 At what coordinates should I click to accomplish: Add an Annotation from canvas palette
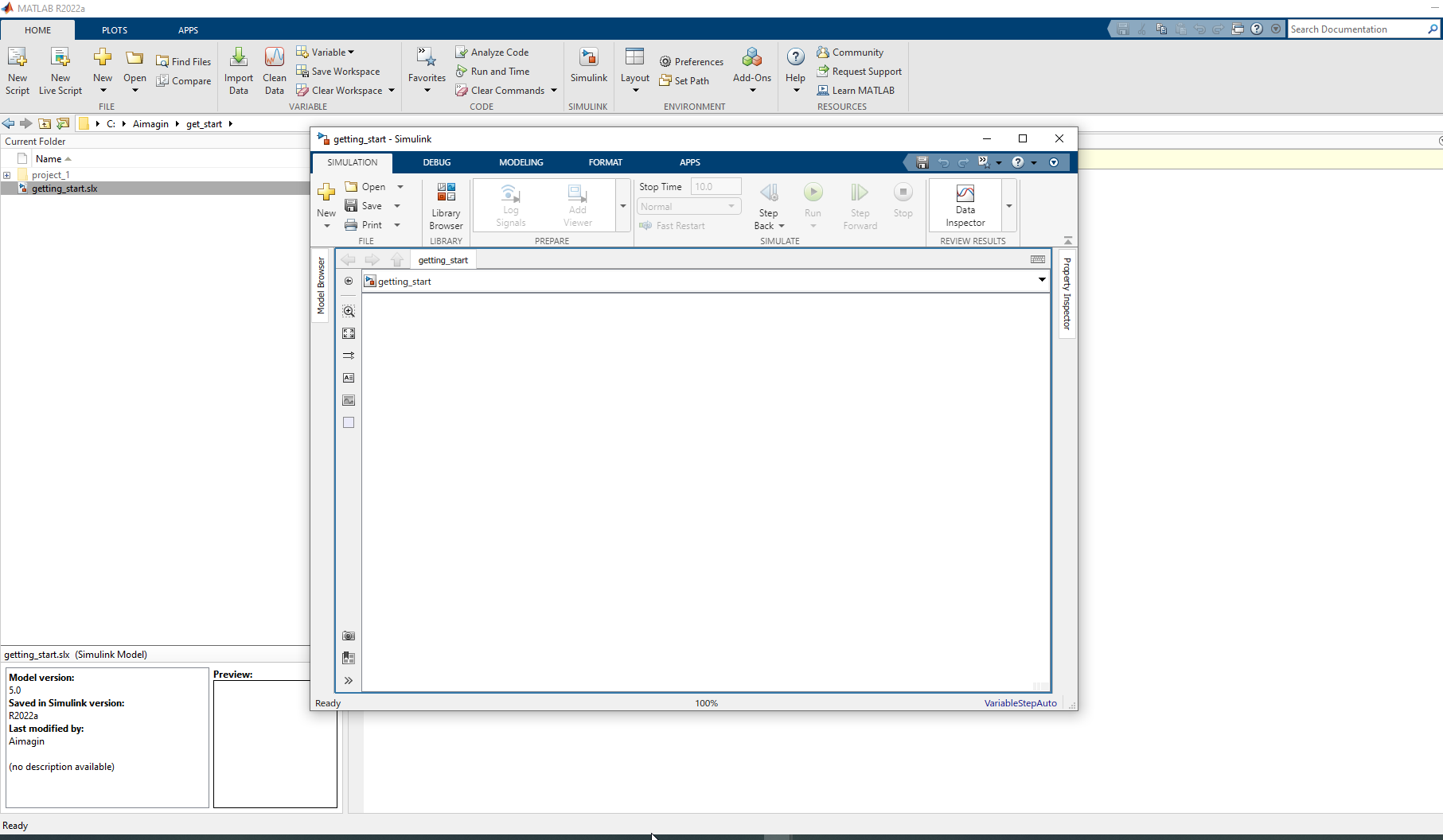pyautogui.click(x=349, y=378)
